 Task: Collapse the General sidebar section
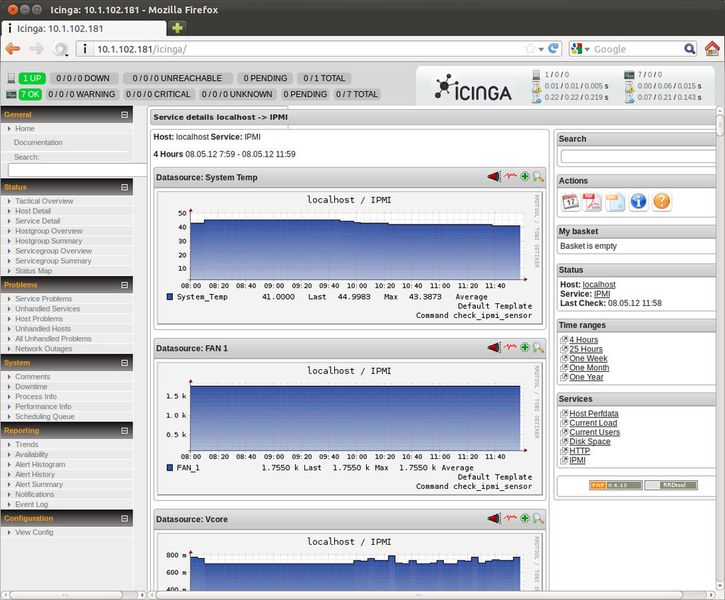pos(124,115)
